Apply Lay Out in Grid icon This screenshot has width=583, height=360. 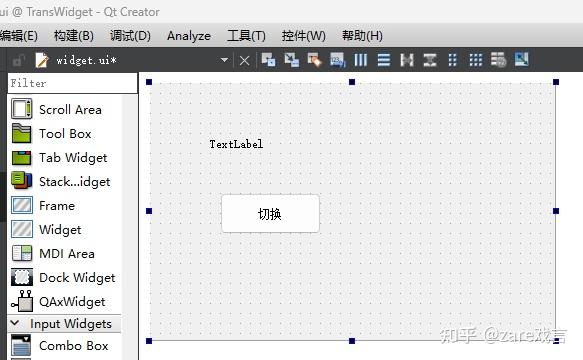tap(476, 60)
